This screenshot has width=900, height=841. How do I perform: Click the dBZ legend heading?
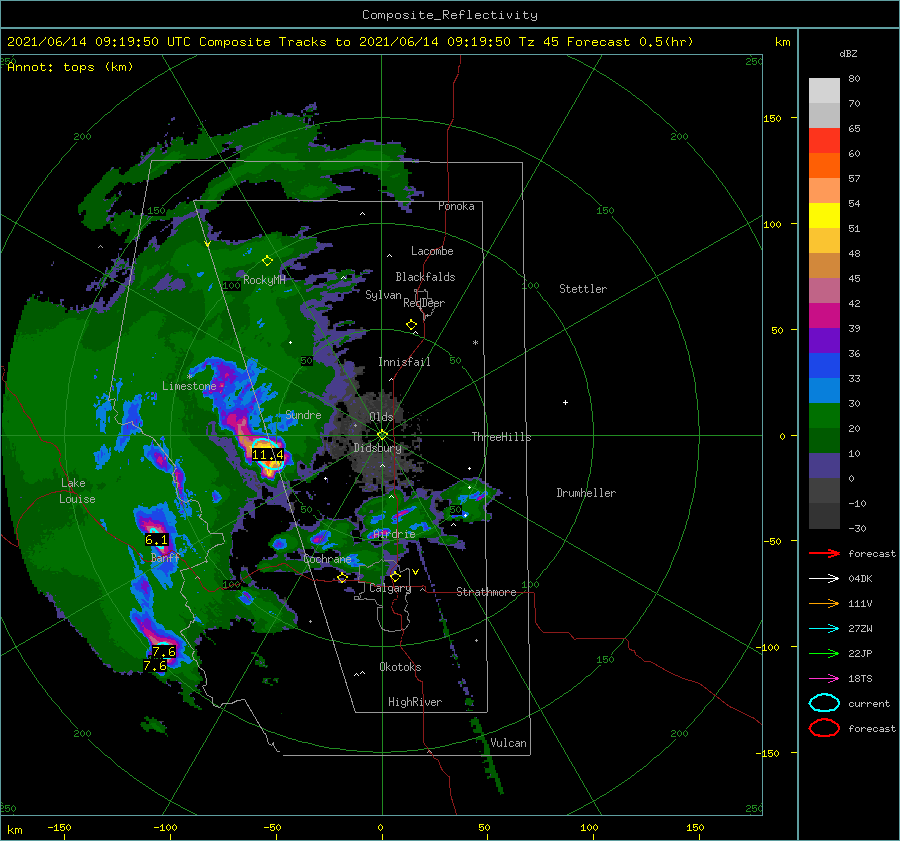[x=848, y=53]
